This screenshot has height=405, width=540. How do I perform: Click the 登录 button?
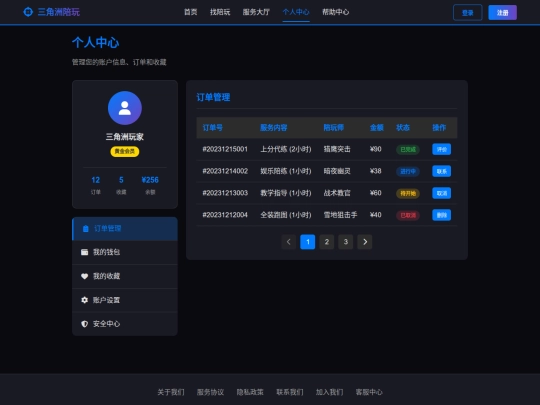pyautogui.click(x=468, y=13)
